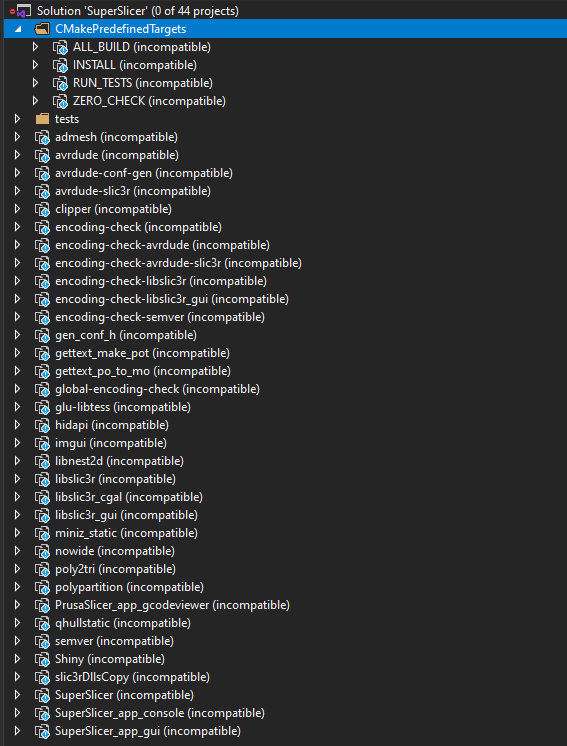Select INSTALL (incompatible) text
Screen dimensions: 567x746
[x=135, y=65]
